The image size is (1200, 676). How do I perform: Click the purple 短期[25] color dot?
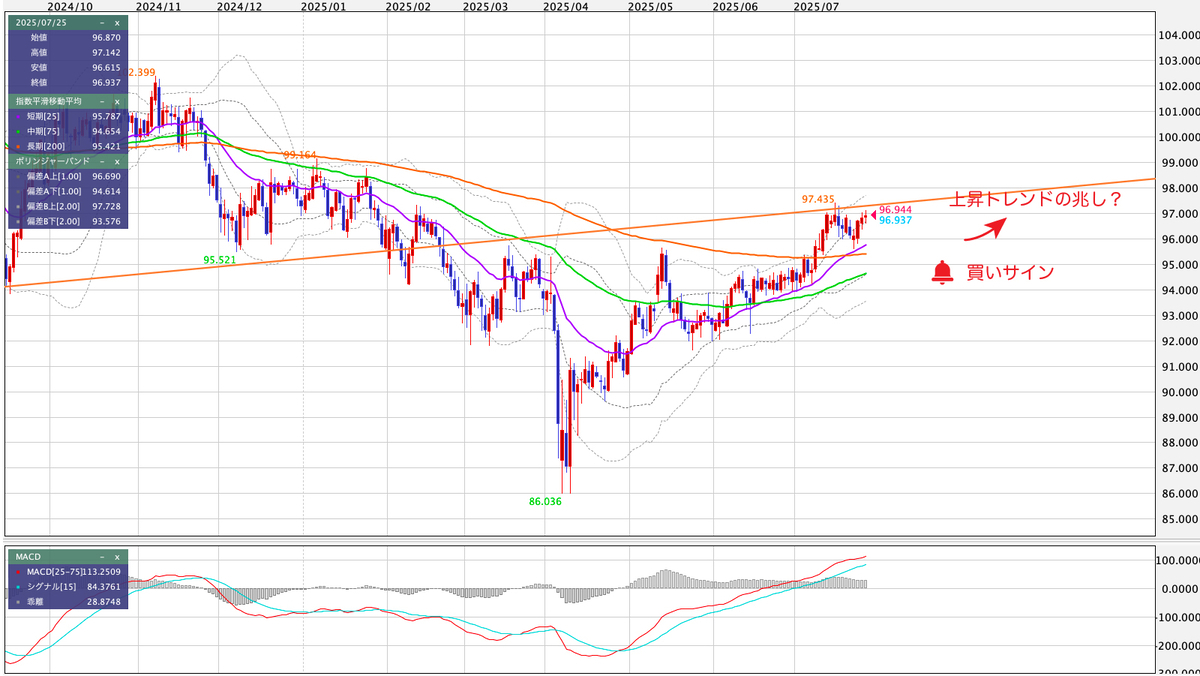coord(19,116)
